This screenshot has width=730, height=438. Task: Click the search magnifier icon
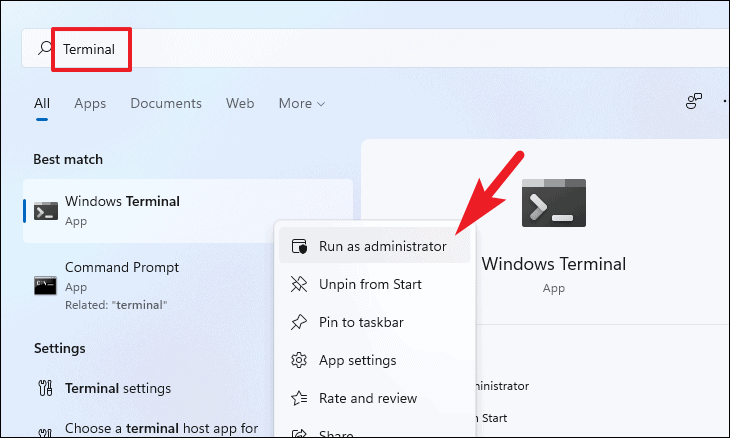tap(45, 48)
